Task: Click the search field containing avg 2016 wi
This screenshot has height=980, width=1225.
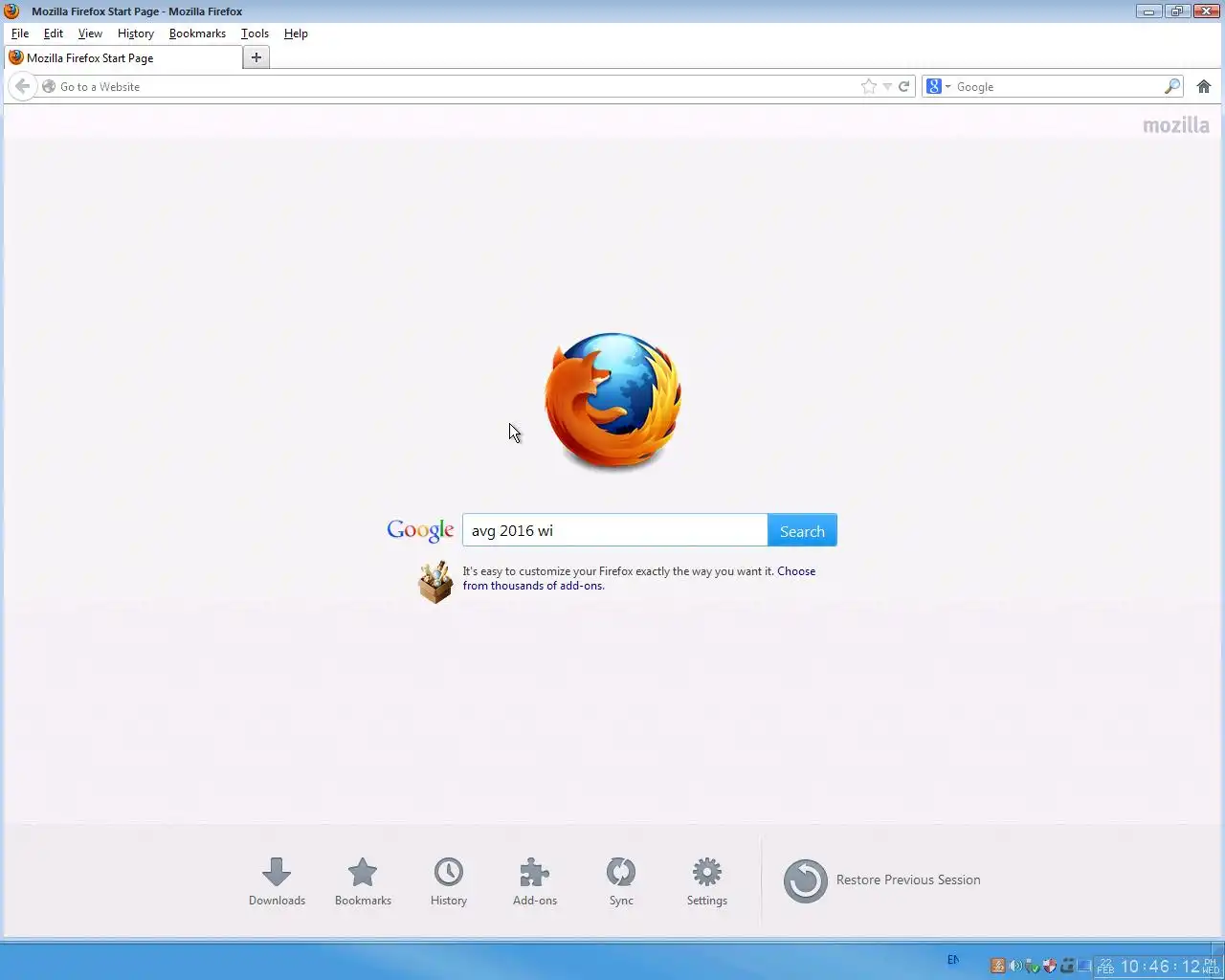Action: [614, 530]
